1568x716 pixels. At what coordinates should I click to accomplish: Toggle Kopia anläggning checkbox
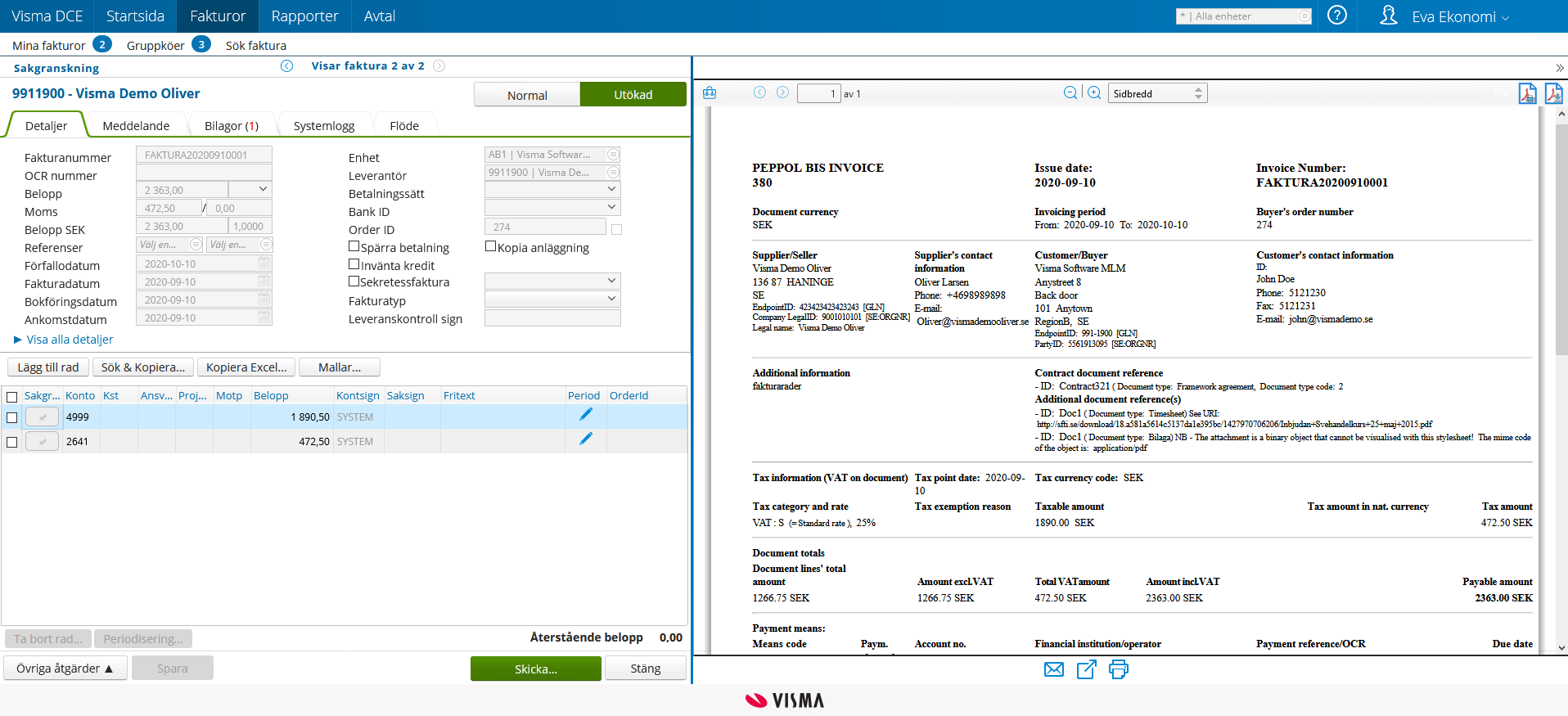(491, 245)
